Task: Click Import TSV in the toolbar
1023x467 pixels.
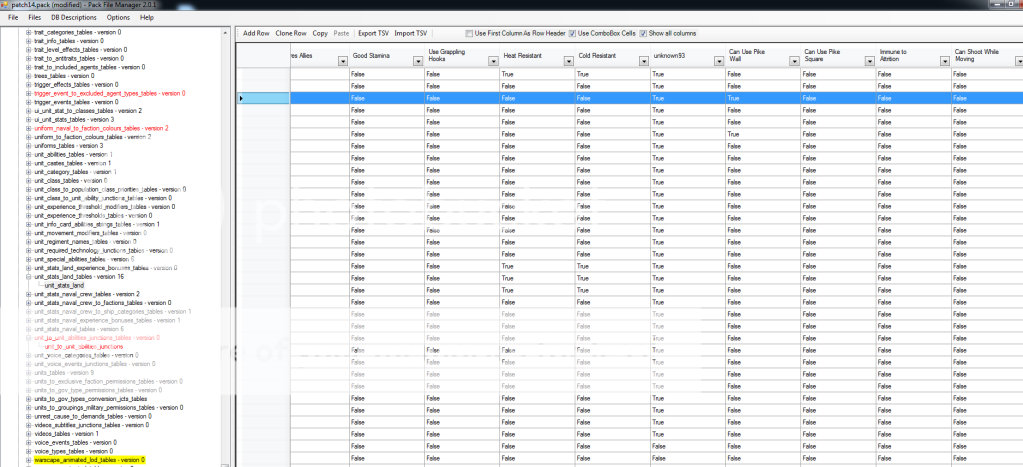Action: click(x=411, y=33)
